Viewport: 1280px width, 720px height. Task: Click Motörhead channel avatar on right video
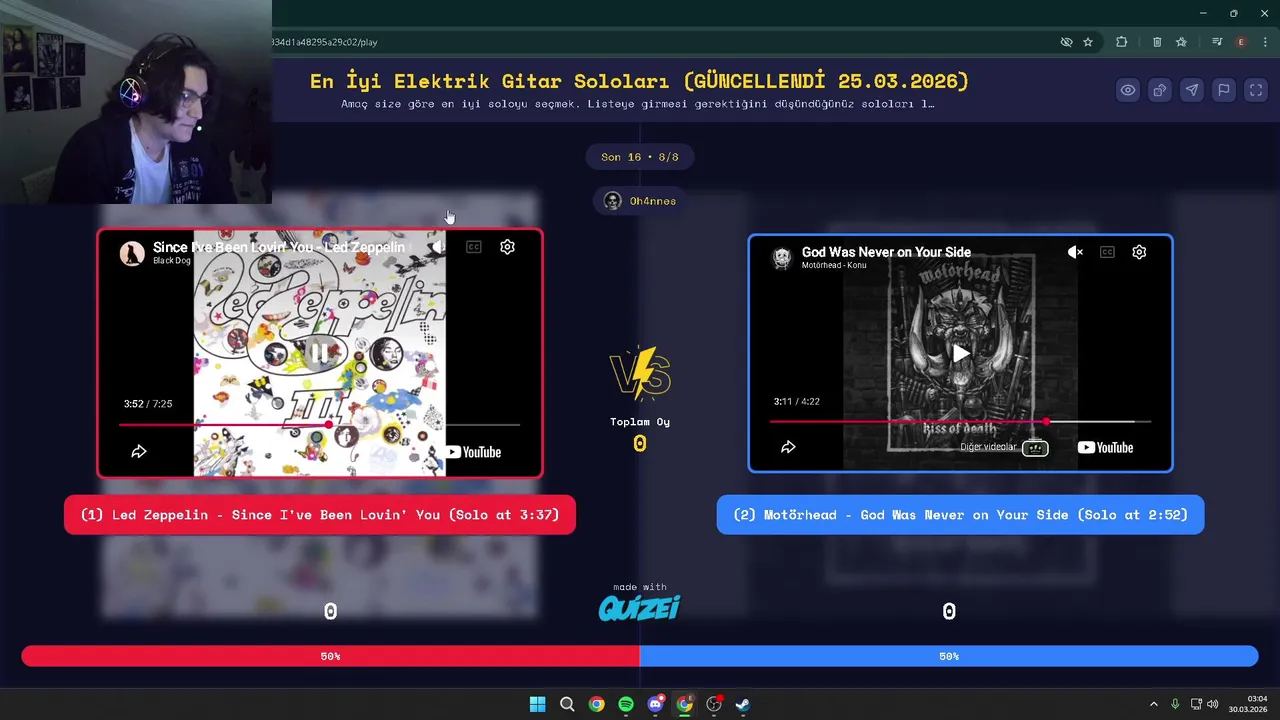pos(782,258)
